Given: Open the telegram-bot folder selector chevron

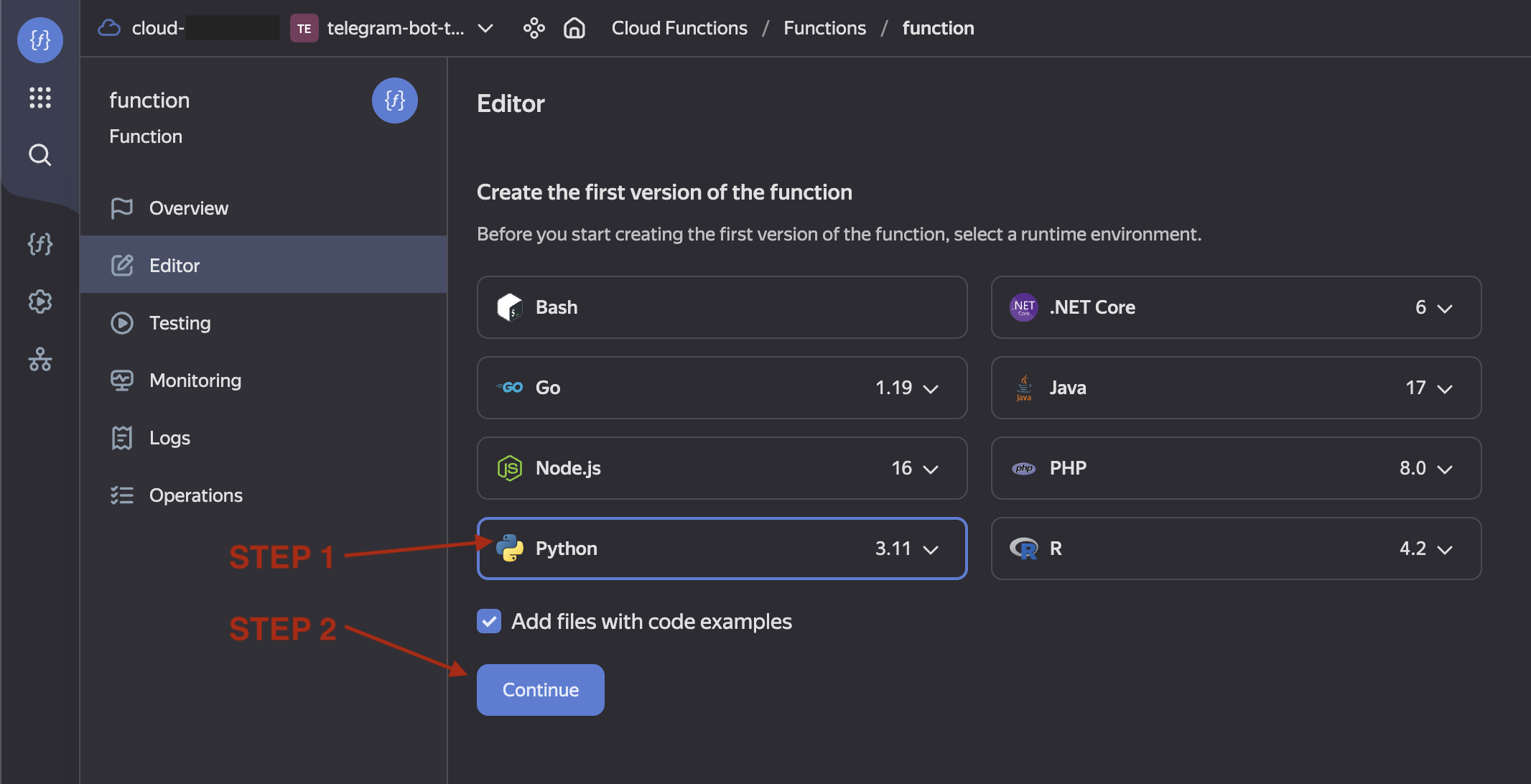Looking at the screenshot, I should (485, 28).
